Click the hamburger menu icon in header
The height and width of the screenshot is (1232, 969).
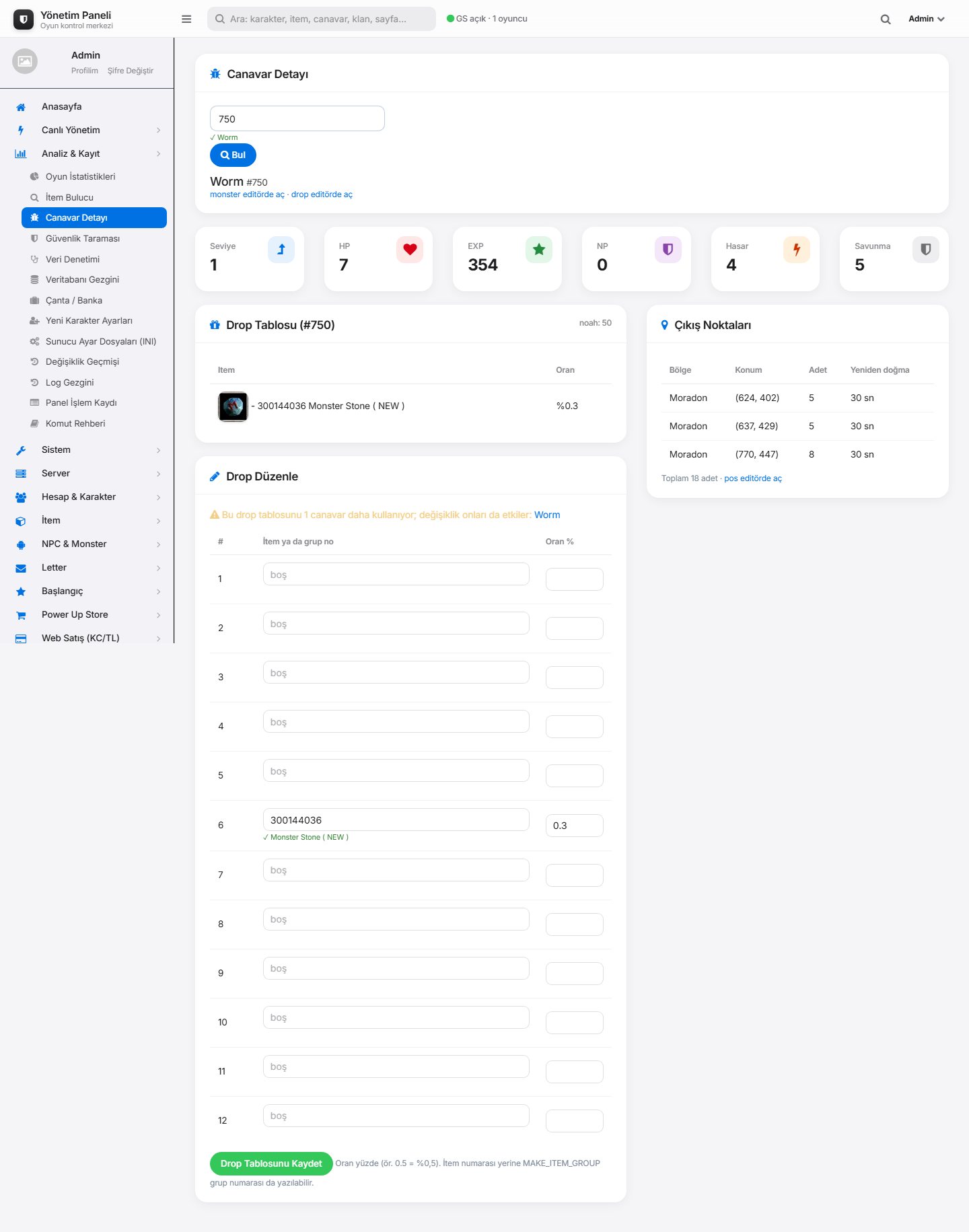coord(186,19)
